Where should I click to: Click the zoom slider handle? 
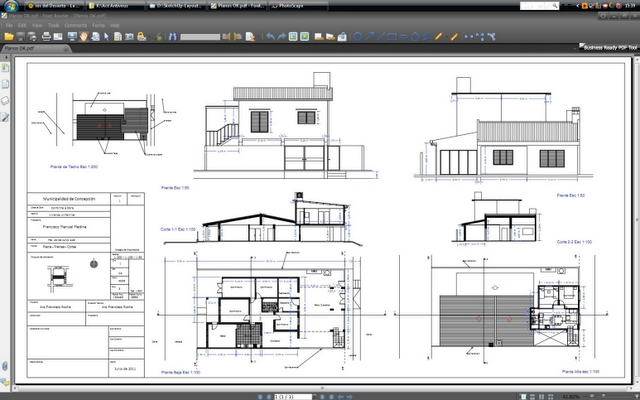point(604,396)
